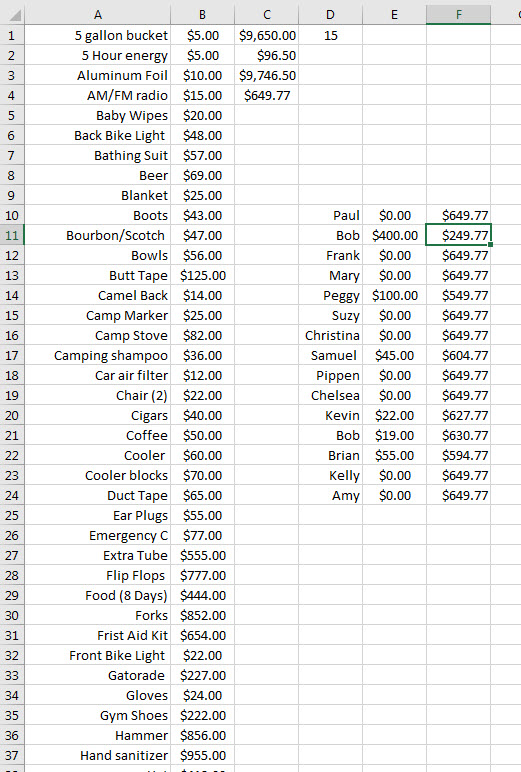Click the select-all corner triangle
521x772 pixels.
(x=12, y=15)
